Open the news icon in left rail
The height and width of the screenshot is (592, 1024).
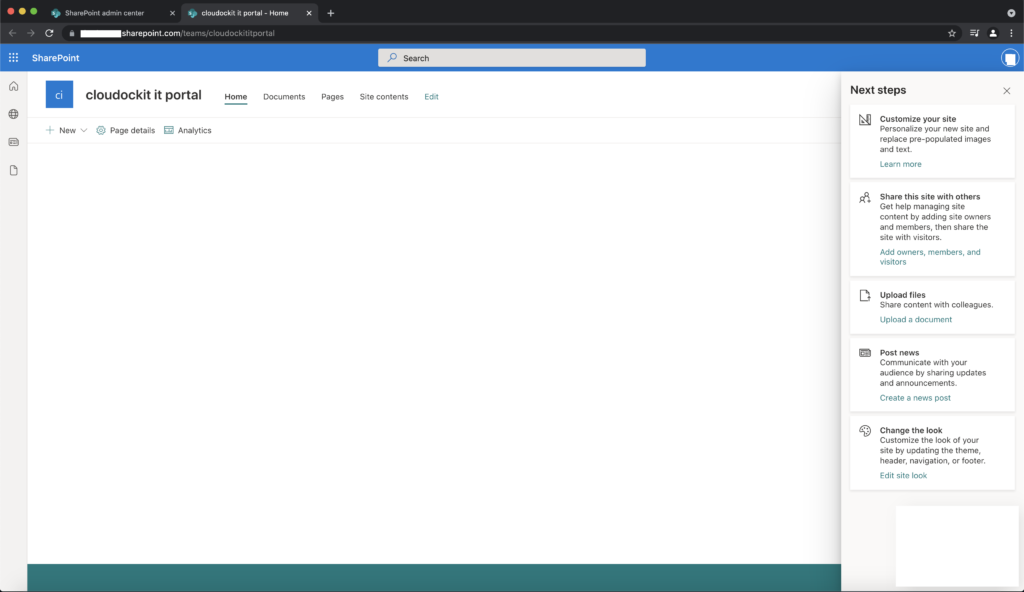click(x=13, y=142)
